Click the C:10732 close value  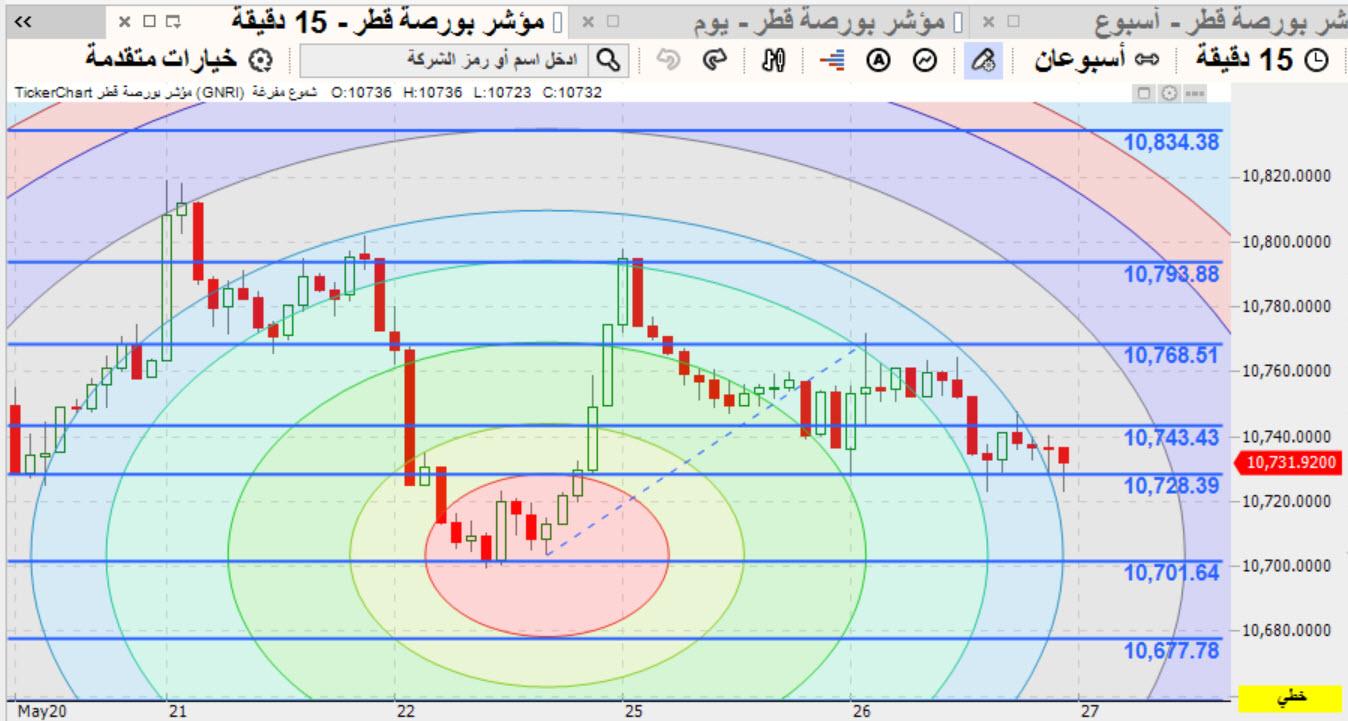(x=572, y=93)
